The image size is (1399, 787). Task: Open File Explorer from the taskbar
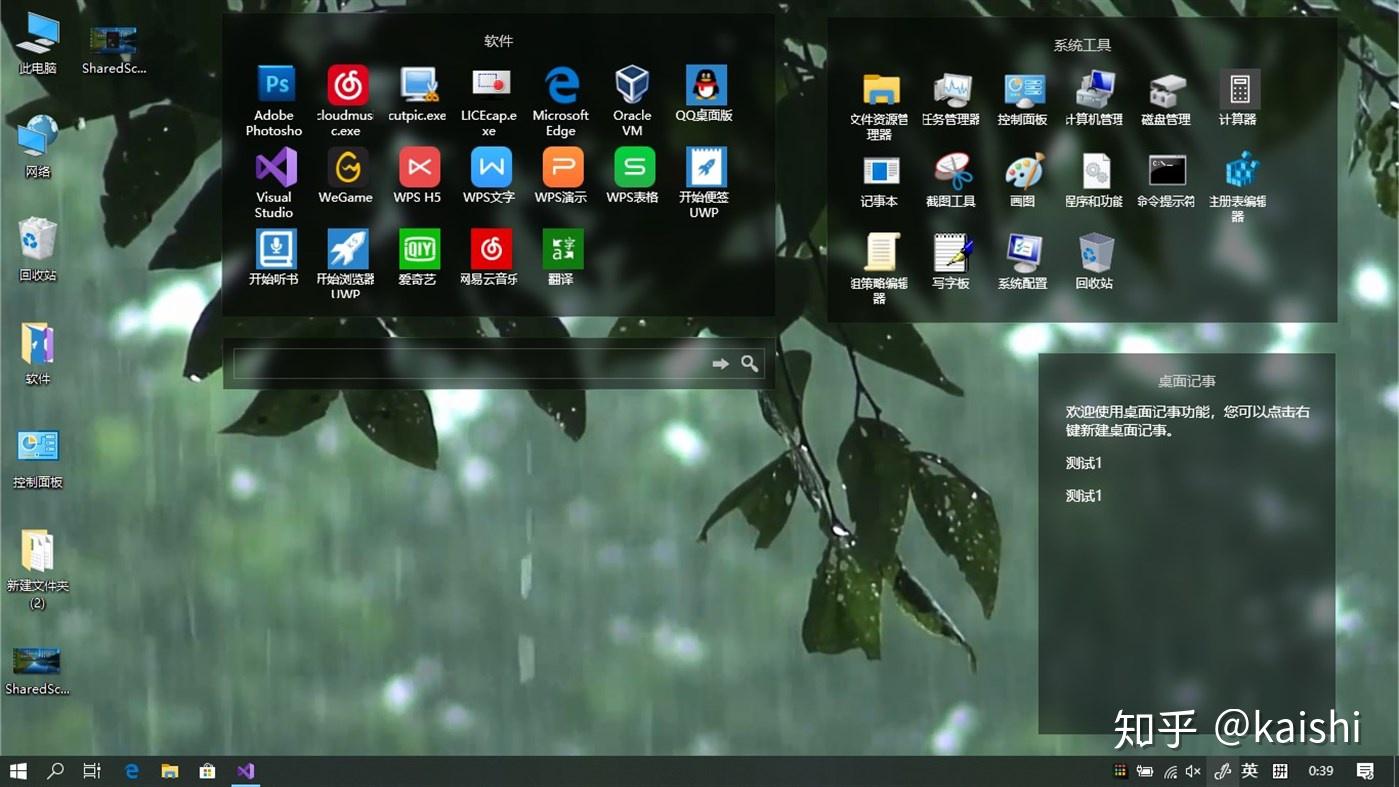(x=170, y=771)
